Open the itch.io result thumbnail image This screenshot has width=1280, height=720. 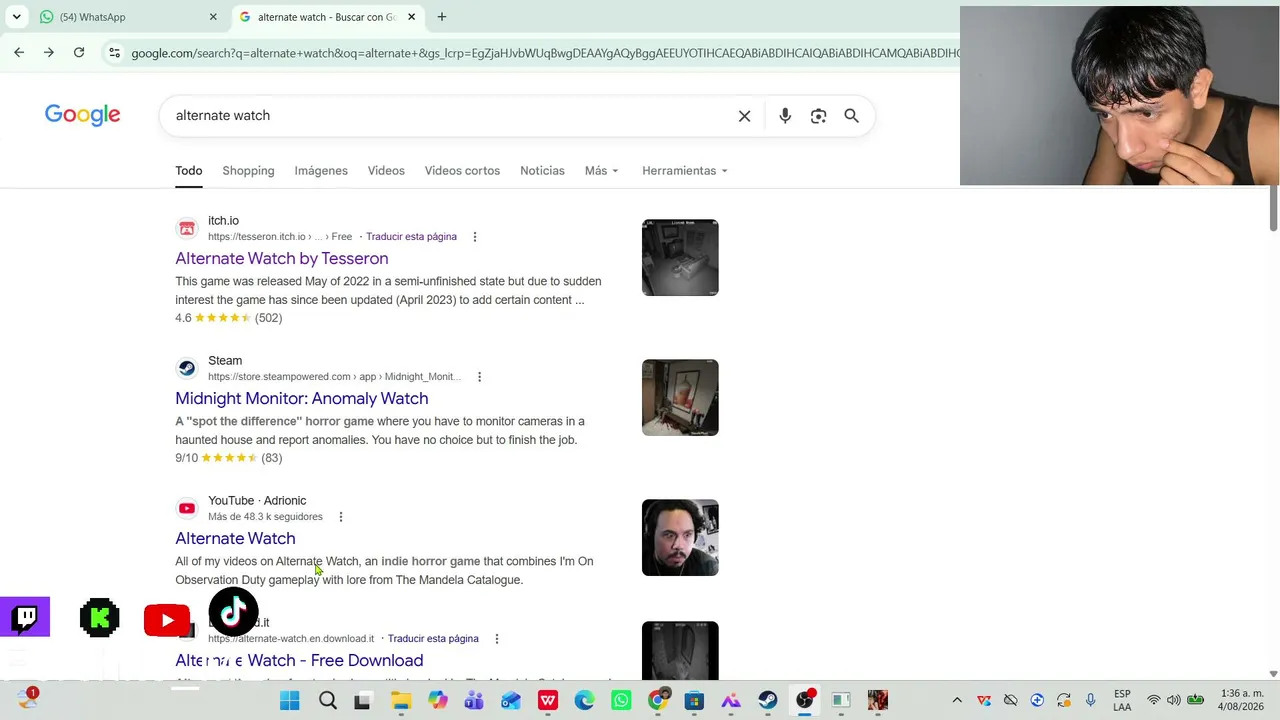click(x=680, y=258)
